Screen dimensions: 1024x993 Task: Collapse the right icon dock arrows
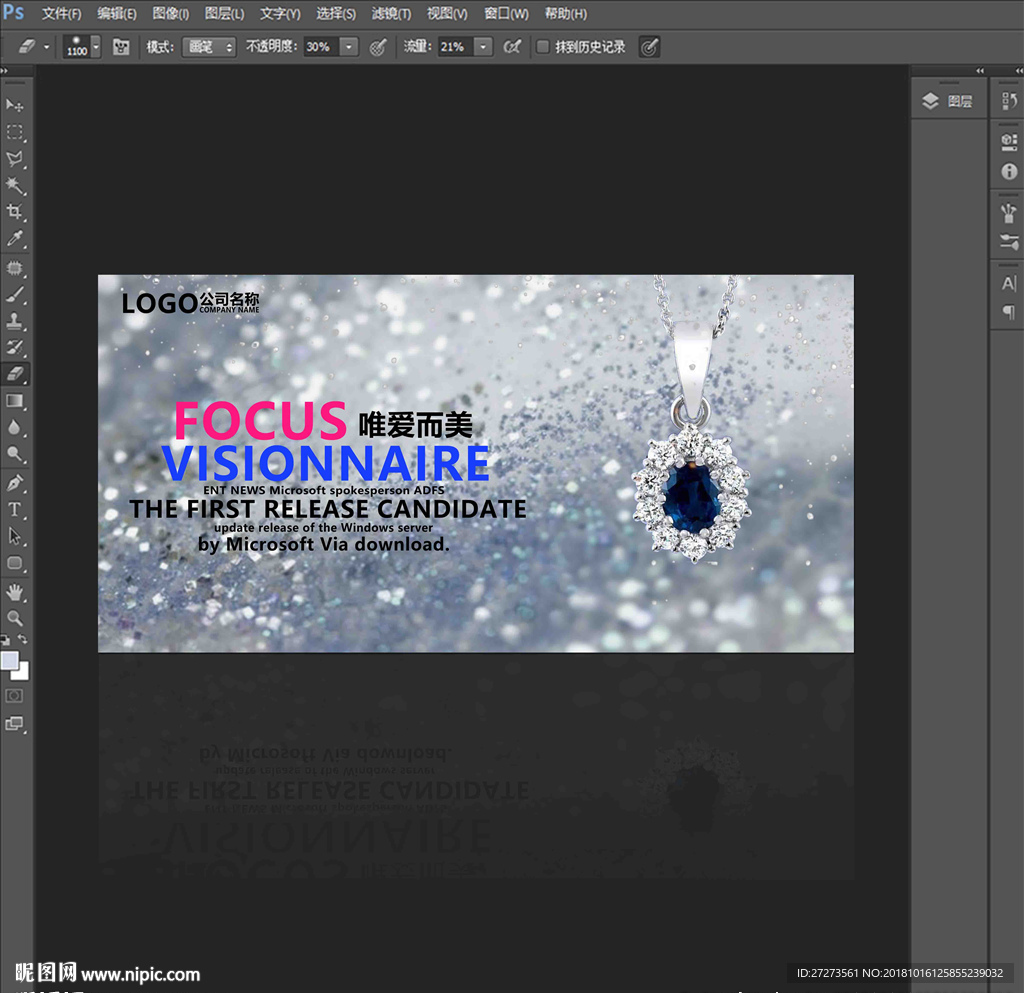click(1019, 71)
